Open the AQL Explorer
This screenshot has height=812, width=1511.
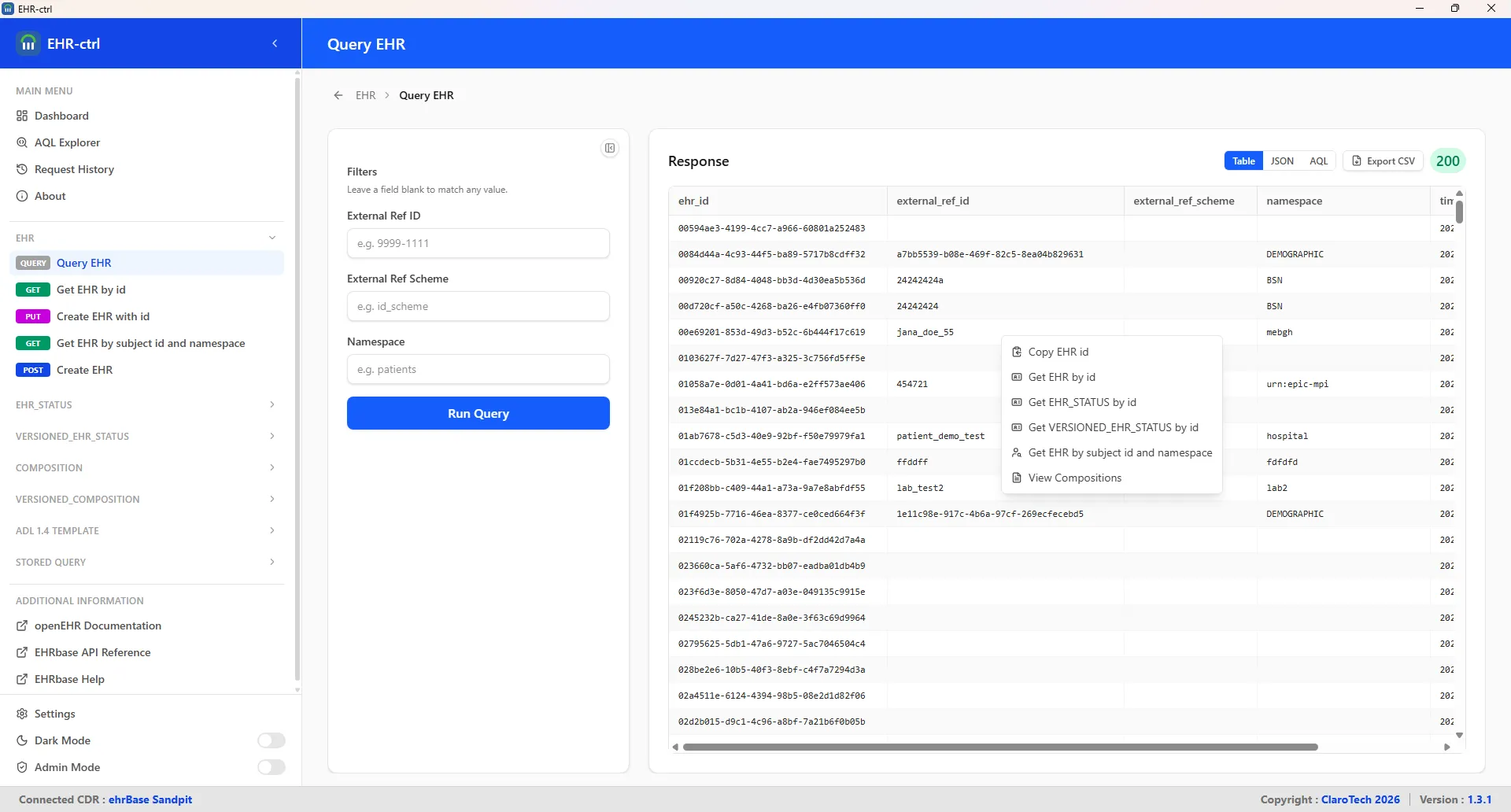tap(67, 142)
